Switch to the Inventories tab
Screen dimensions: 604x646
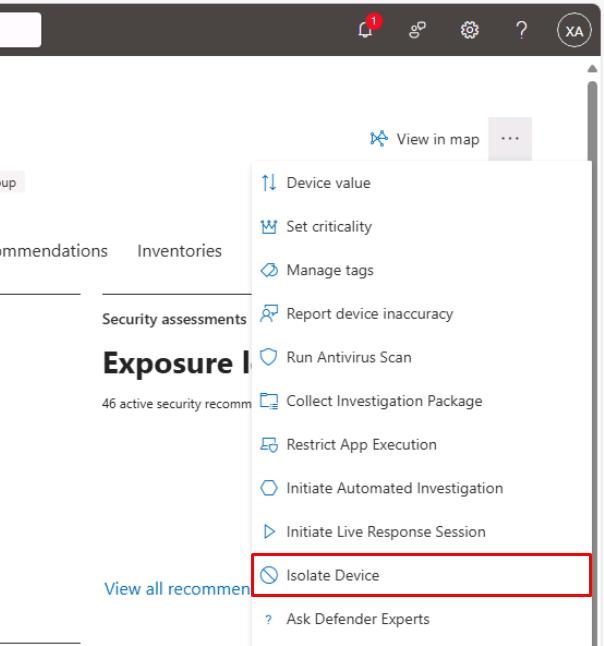(x=180, y=251)
